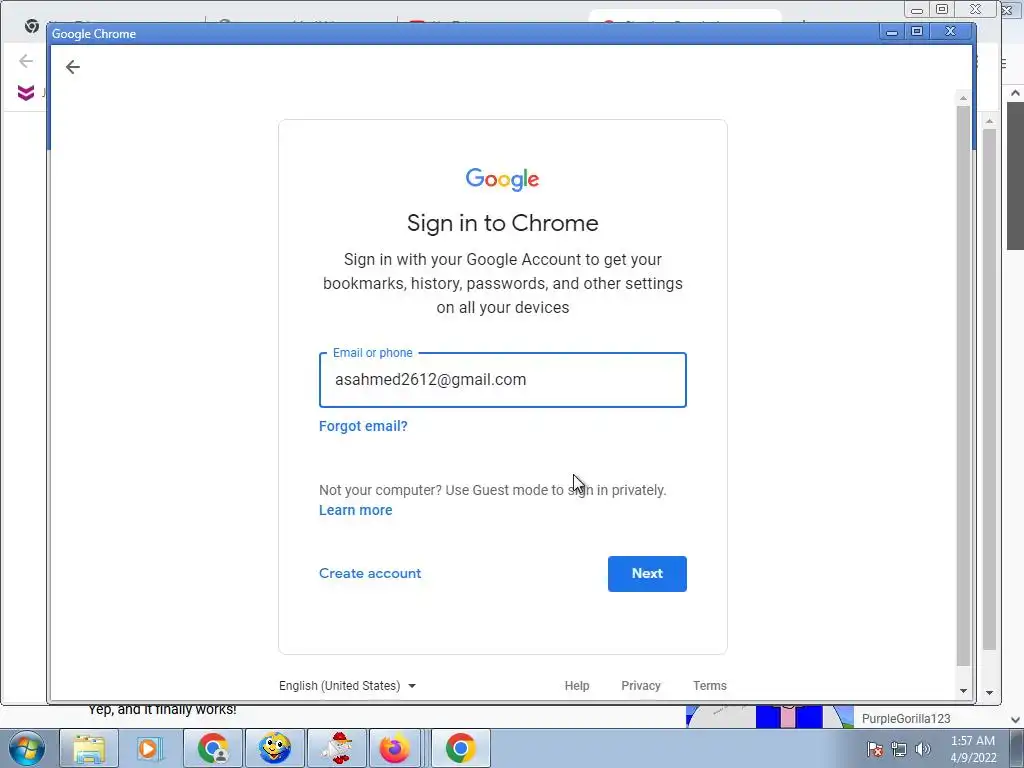Open the Learn more link
This screenshot has height=768, width=1024.
point(355,510)
